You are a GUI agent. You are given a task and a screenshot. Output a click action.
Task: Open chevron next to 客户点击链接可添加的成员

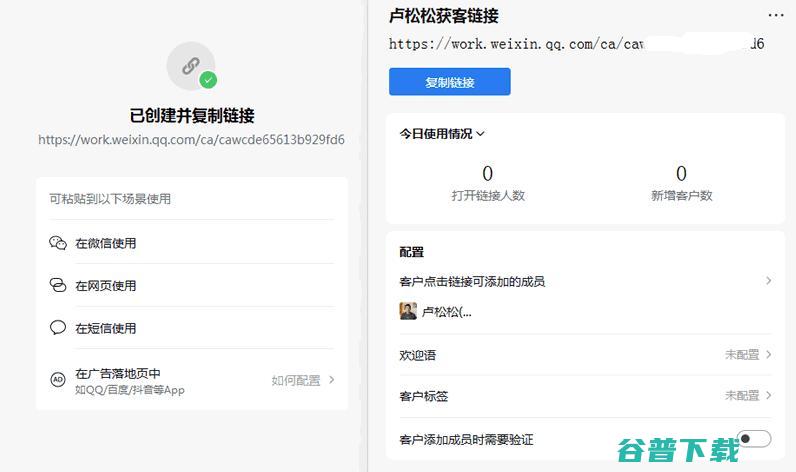click(x=769, y=280)
